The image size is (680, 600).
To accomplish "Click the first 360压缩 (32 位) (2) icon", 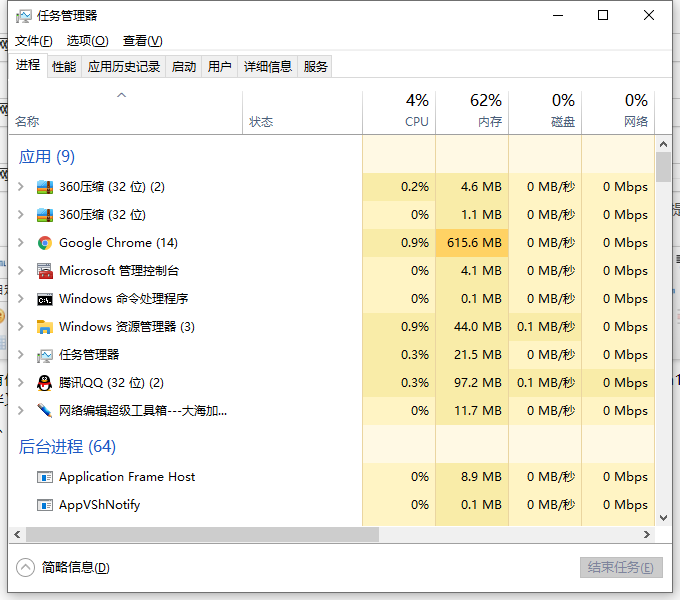I will [44, 187].
